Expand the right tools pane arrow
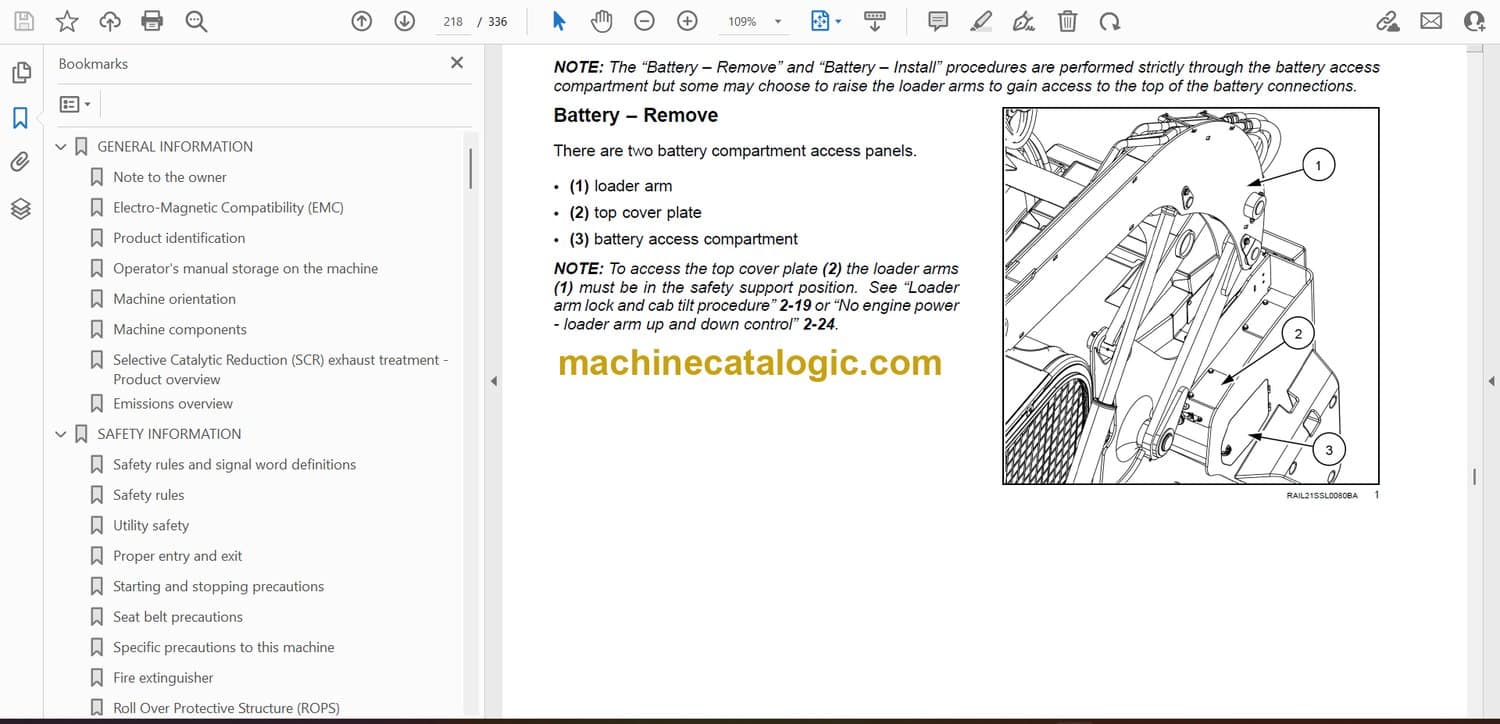This screenshot has height=724, width=1500. click(x=1491, y=381)
